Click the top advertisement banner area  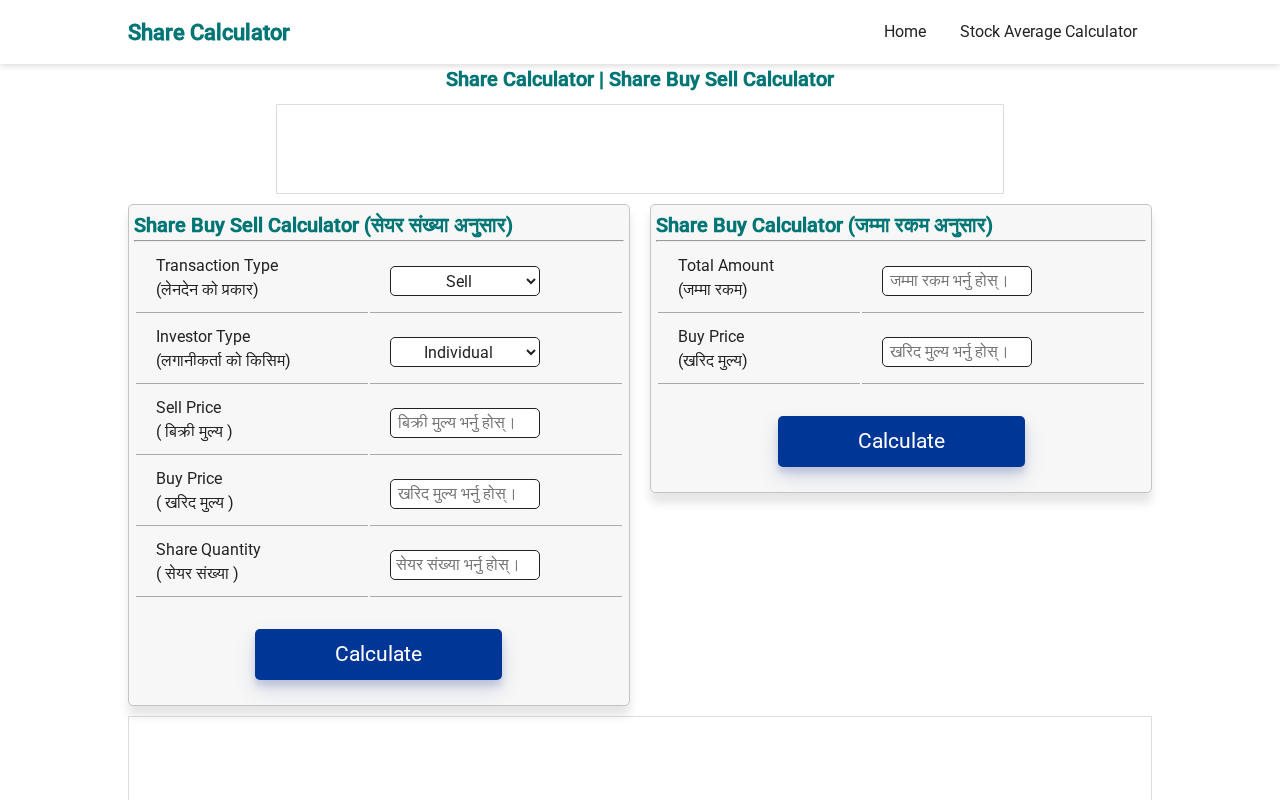[640, 149]
